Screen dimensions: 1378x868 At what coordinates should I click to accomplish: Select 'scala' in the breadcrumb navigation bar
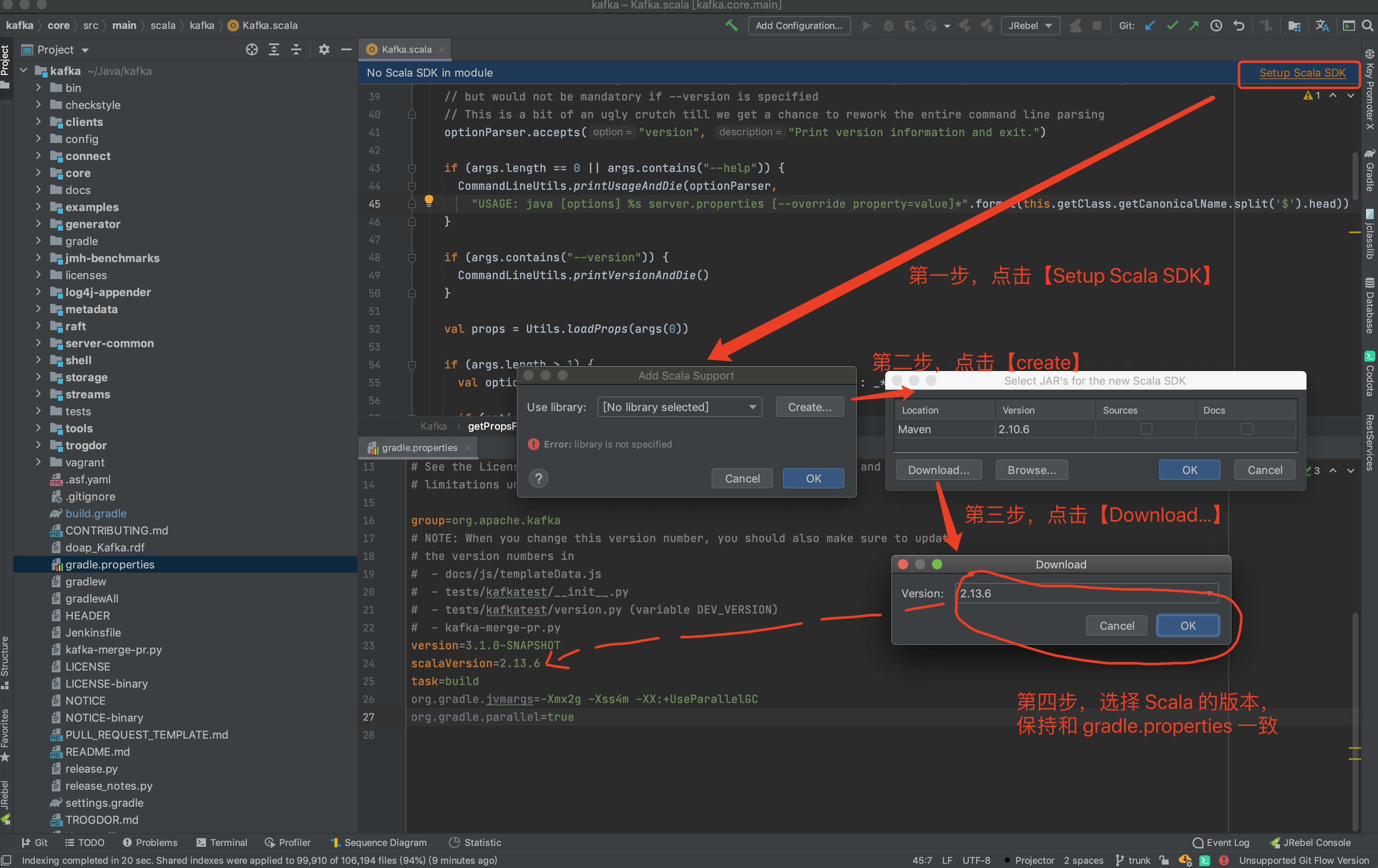point(163,25)
